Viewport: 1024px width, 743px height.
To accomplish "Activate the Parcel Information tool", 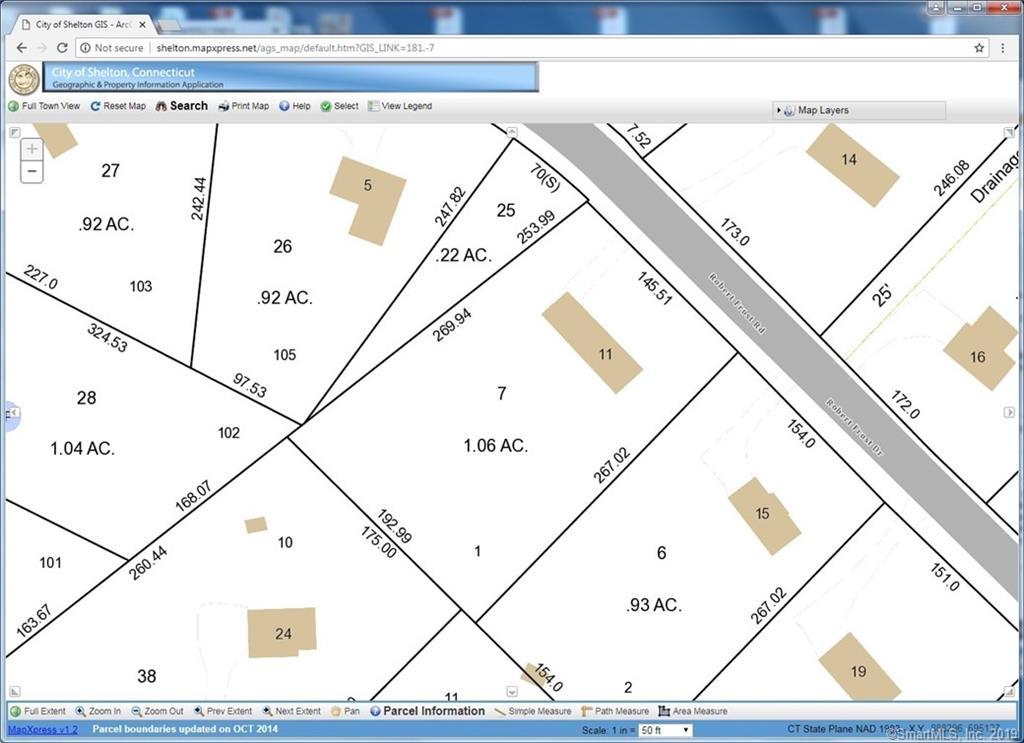I will tap(427, 711).
